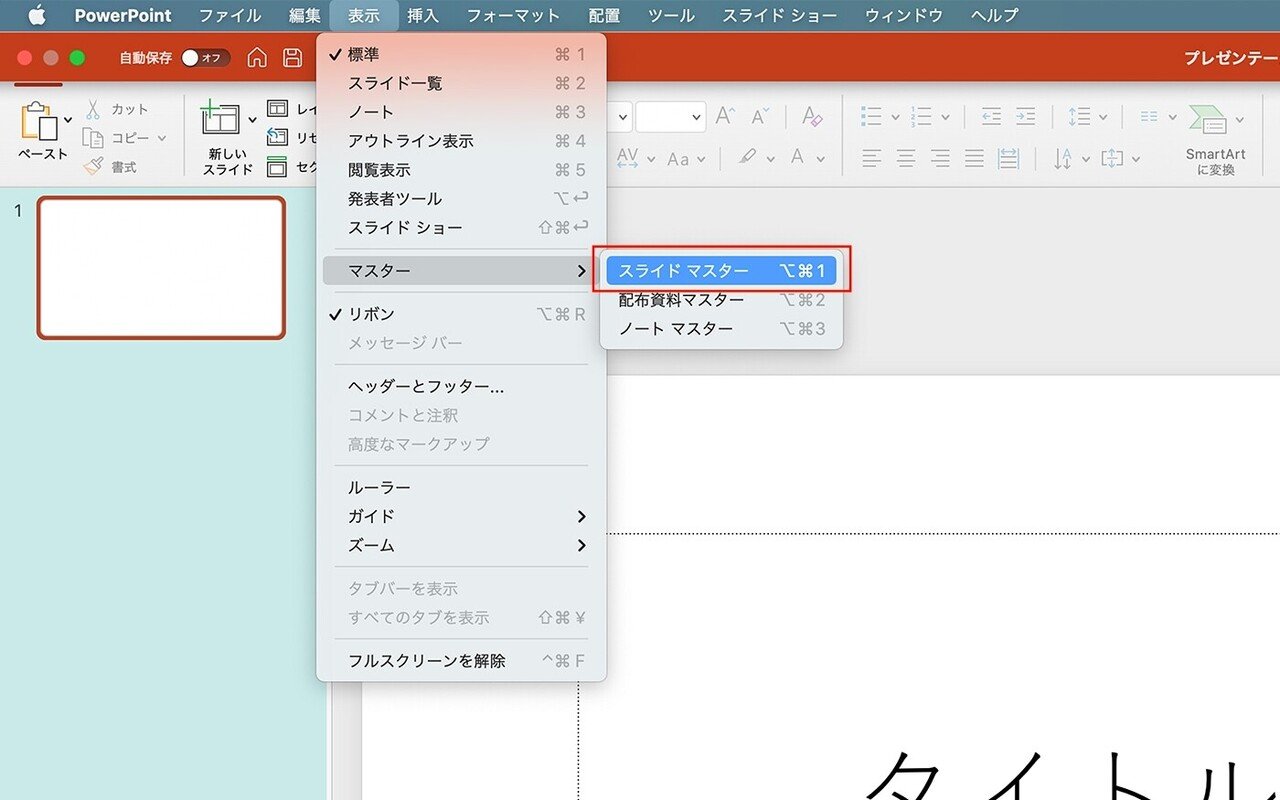Align text left
The width and height of the screenshot is (1280, 800).
click(x=872, y=158)
